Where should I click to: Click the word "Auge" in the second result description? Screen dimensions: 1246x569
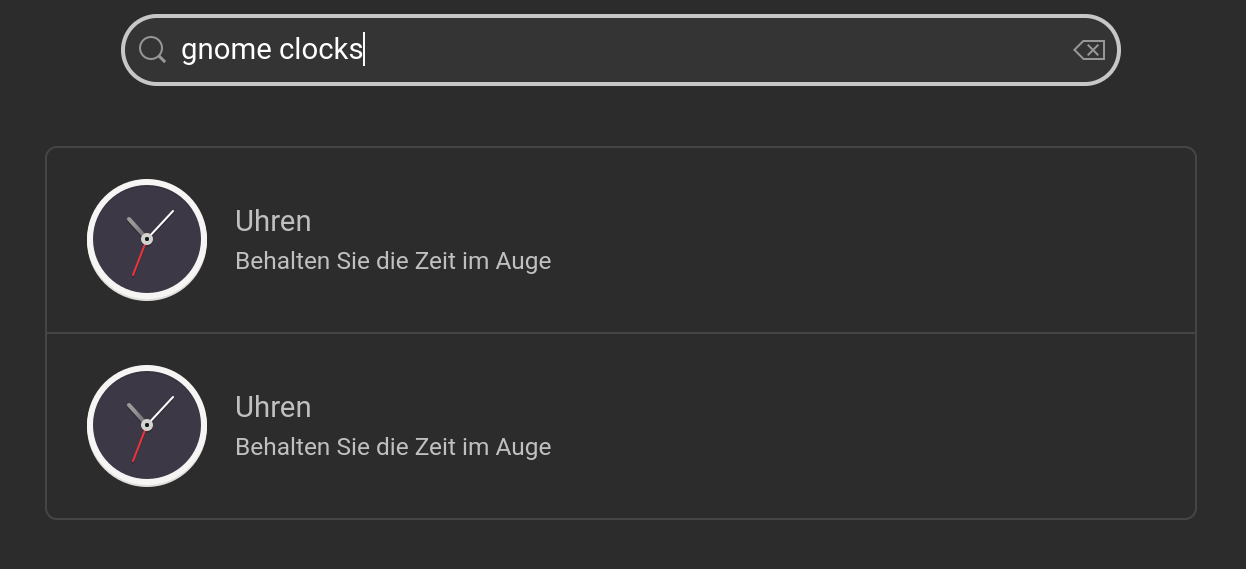pos(523,447)
